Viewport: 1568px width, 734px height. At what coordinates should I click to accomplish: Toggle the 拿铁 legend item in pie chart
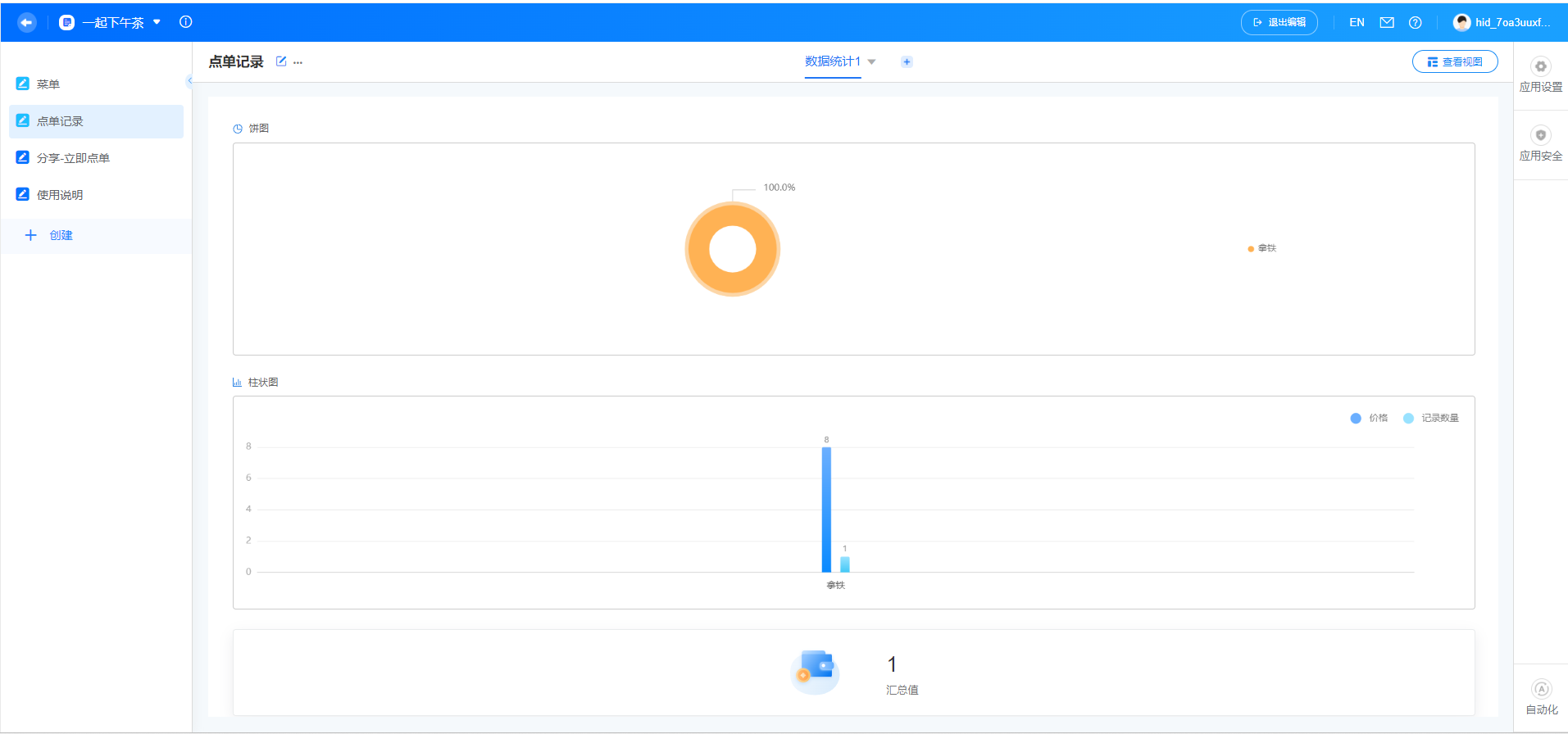(x=1262, y=248)
